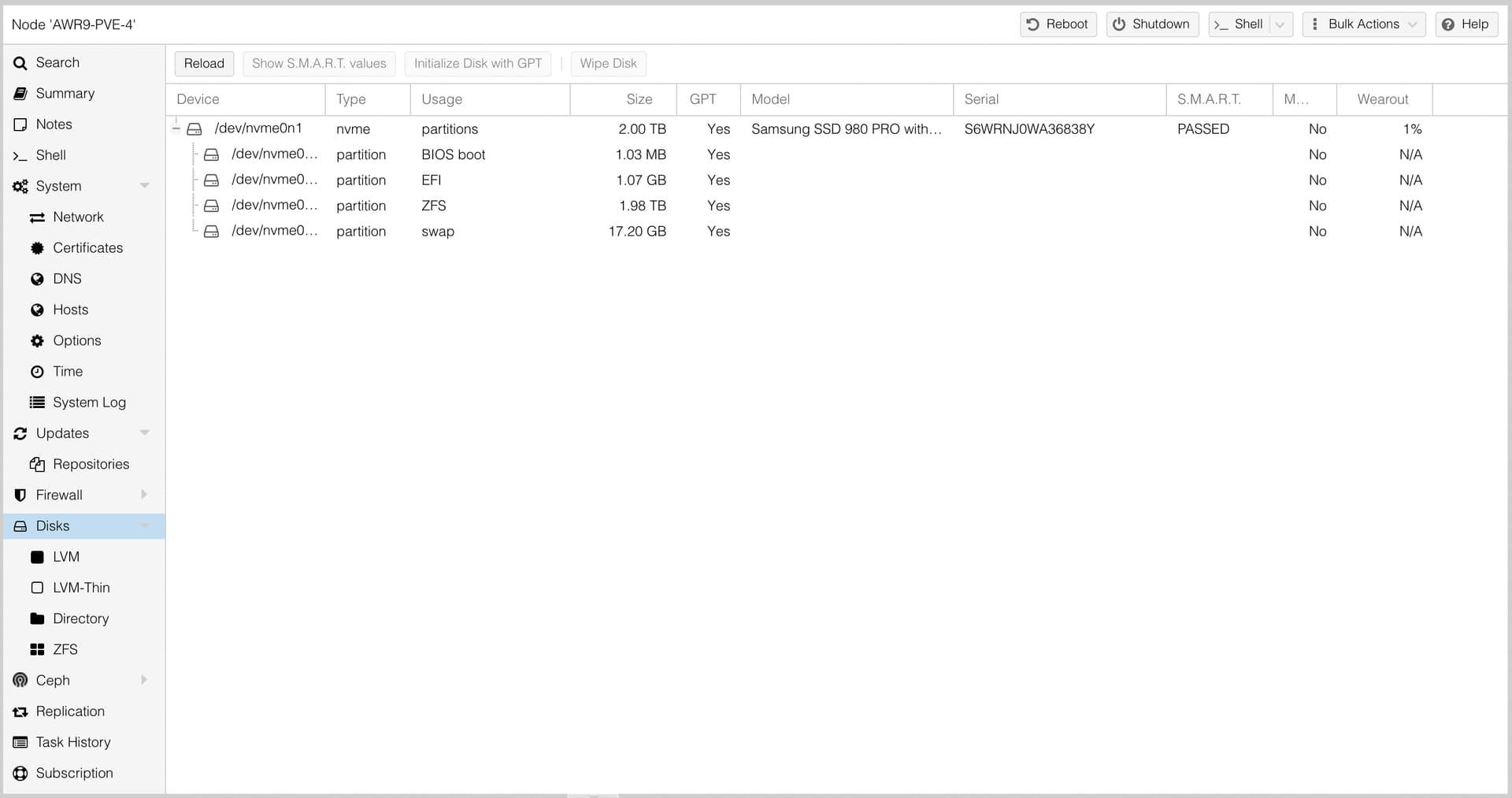Click the Ceph sidebar icon
Viewport: 1512px width, 798px height.
click(x=20, y=680)
